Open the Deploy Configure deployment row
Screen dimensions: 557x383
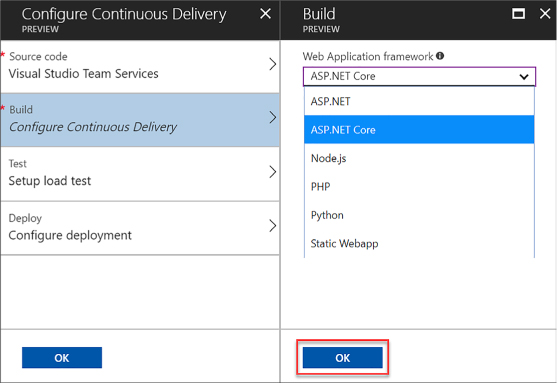pyautogui.click(x=140, y=228)
